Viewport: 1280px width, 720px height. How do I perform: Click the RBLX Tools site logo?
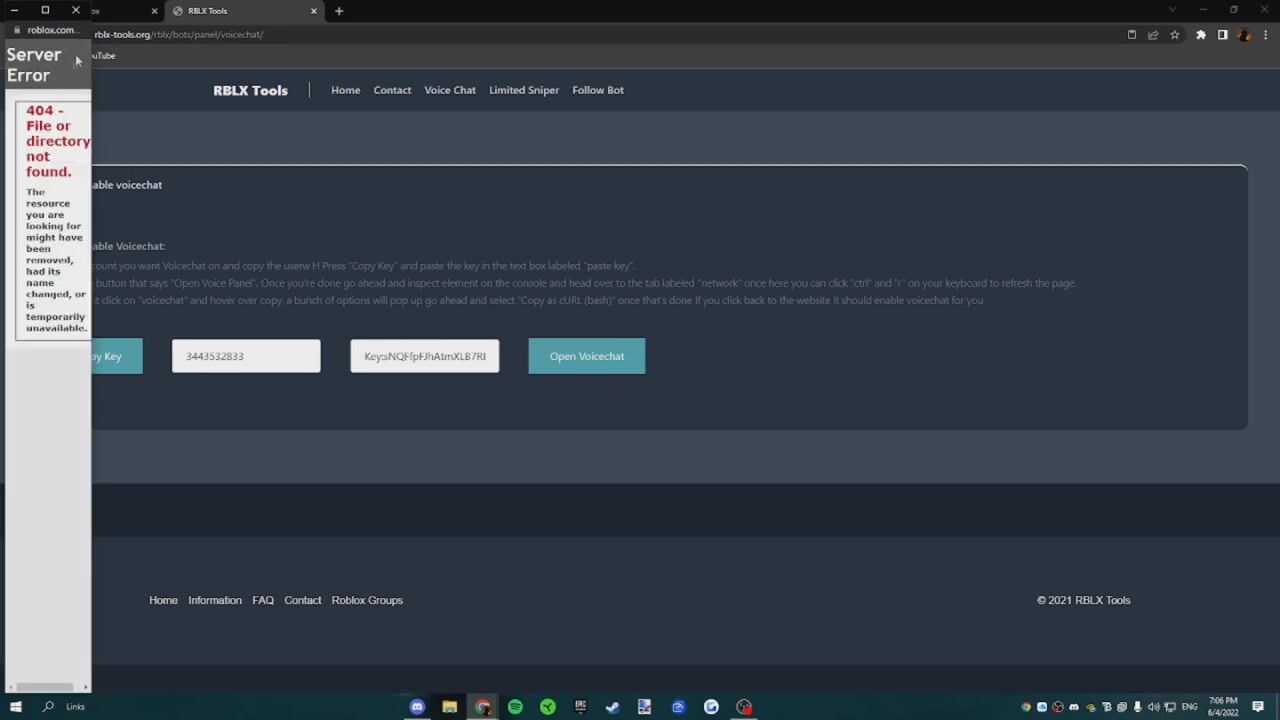point(250,90)
